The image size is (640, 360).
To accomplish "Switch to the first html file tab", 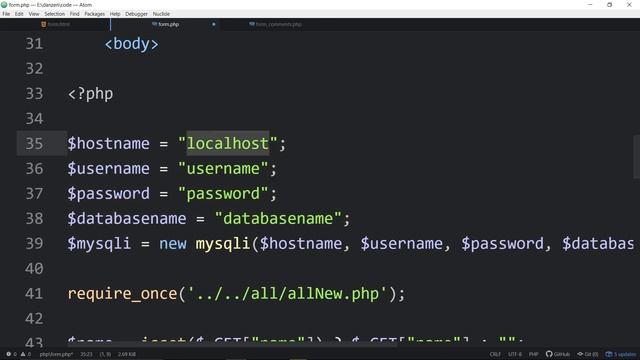I will (55, 24).
